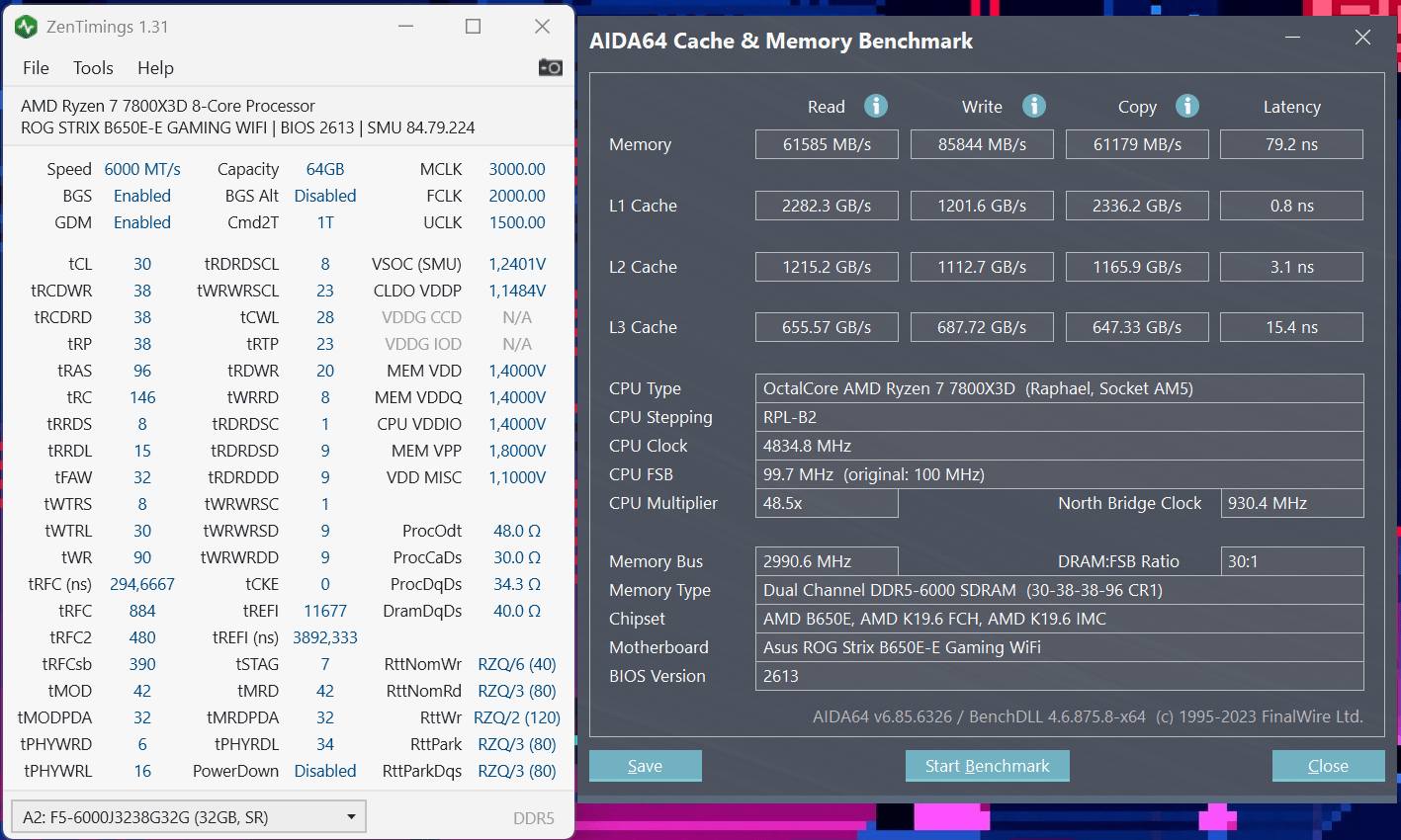Click the Capacity value 64GB
This screenshot has width=1401, height=840.
tap(325, 169)
